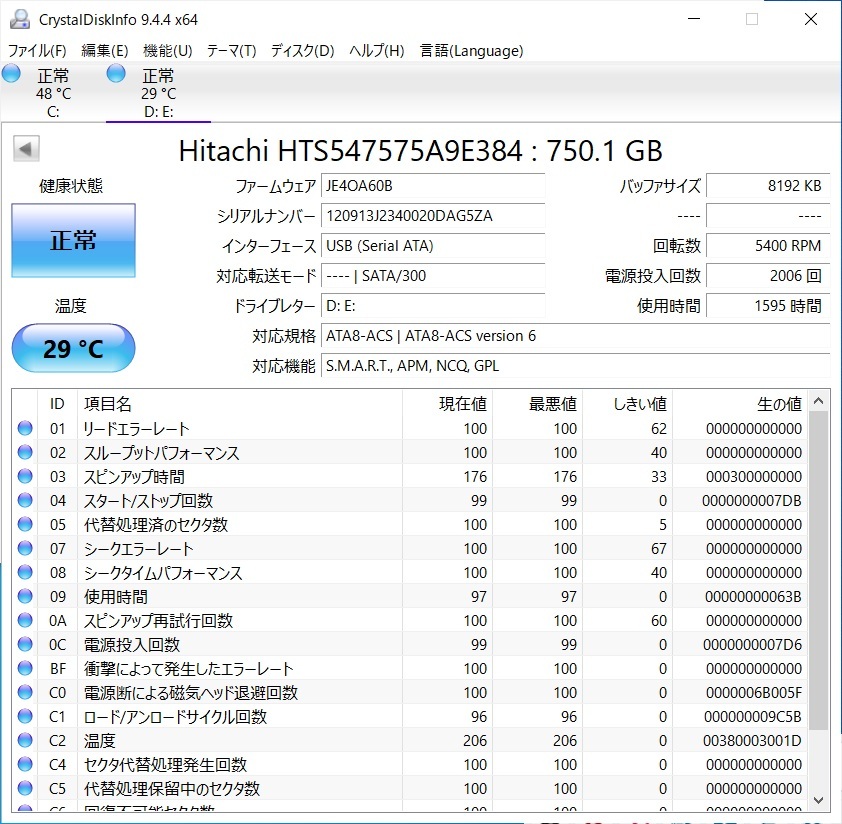Screen dimensions: 842x824
Task: Click the ID column header
Action: coord(57,403)
